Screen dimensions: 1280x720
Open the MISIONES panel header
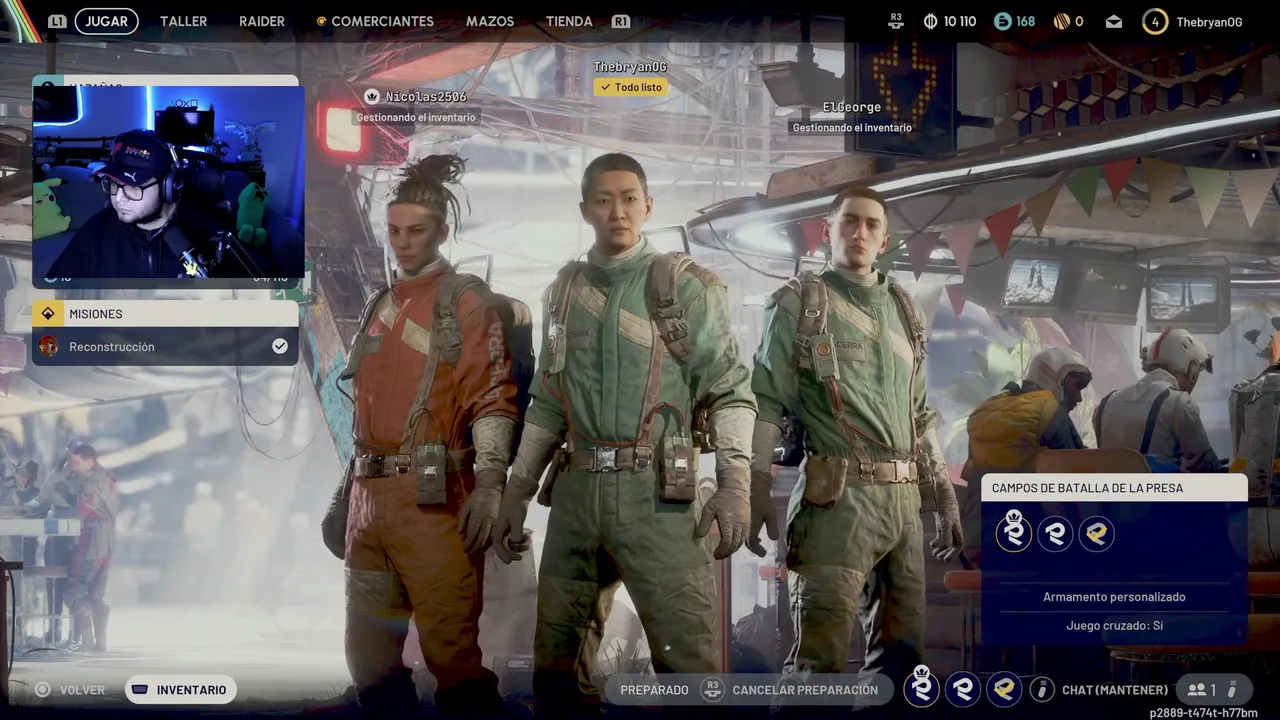[165, 313]
